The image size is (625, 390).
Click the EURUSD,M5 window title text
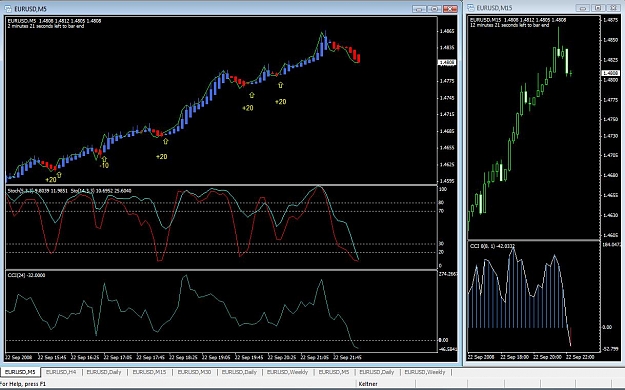(x=31, y=9)
